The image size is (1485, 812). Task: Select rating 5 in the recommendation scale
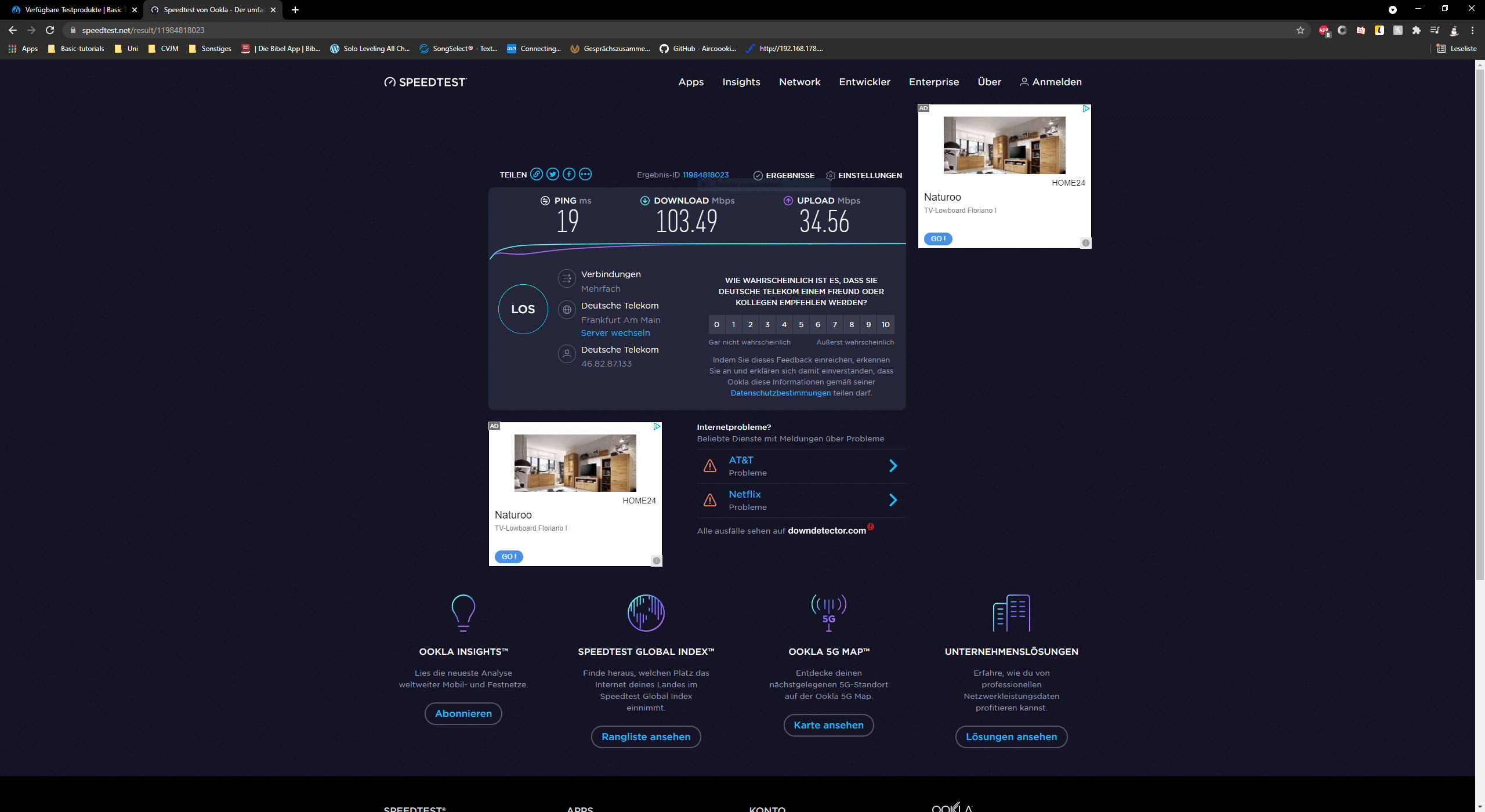801,325
